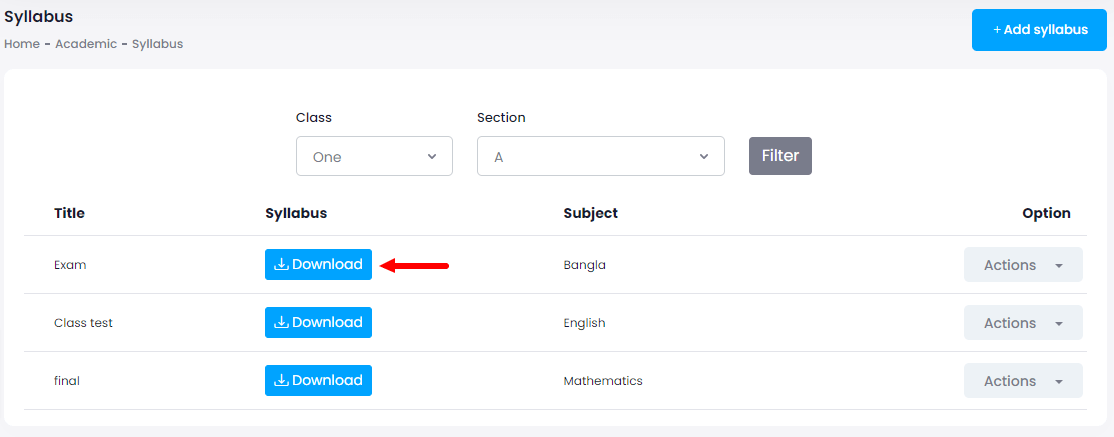Click download icon in Class test row
The width and height of the screenshot is (1114, 437).
[281, 323]
